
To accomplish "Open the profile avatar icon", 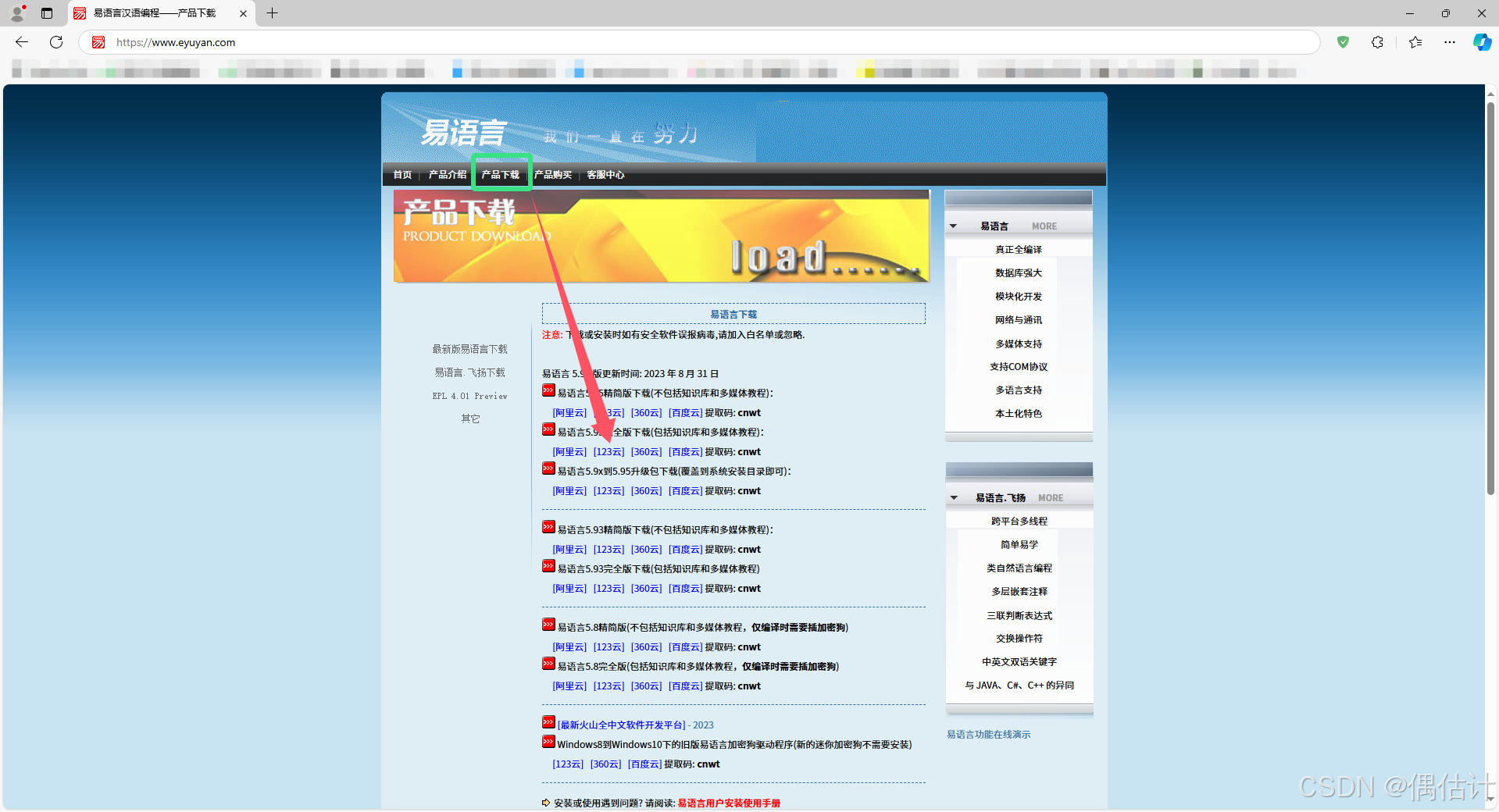I will click(x=17, y=13).
